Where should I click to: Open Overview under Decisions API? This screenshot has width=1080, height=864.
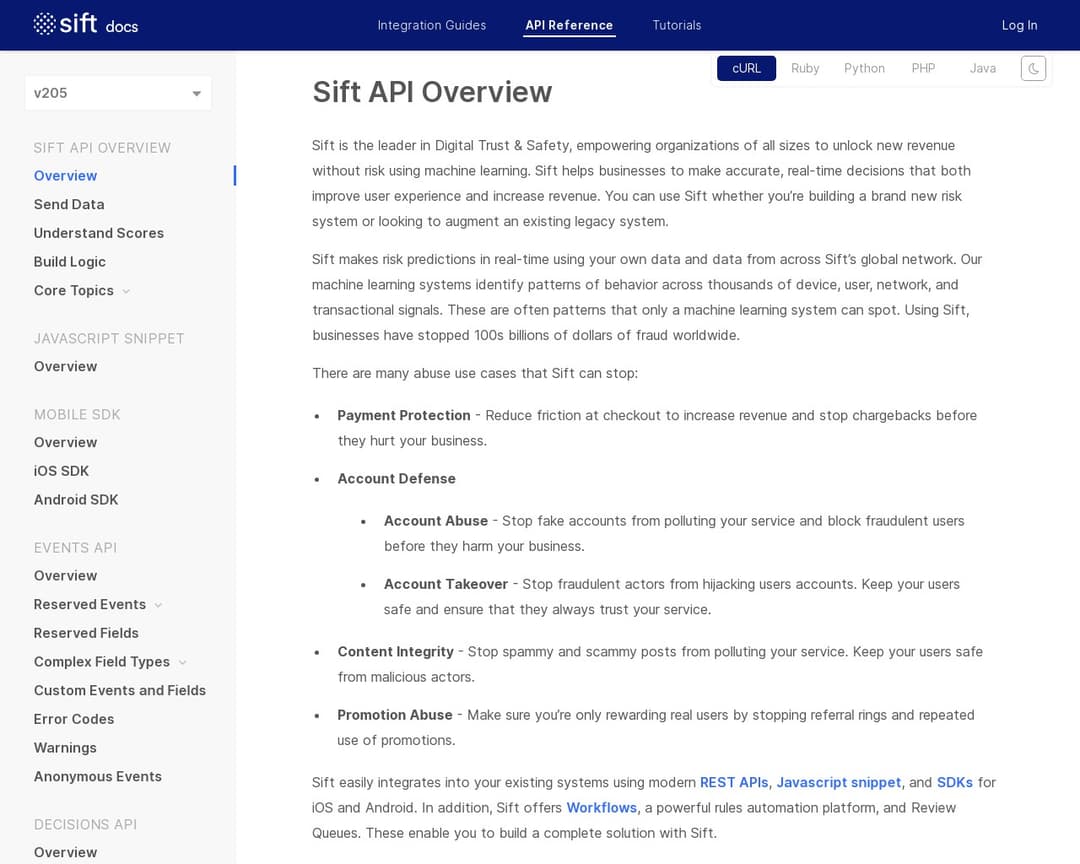point(65,852)
